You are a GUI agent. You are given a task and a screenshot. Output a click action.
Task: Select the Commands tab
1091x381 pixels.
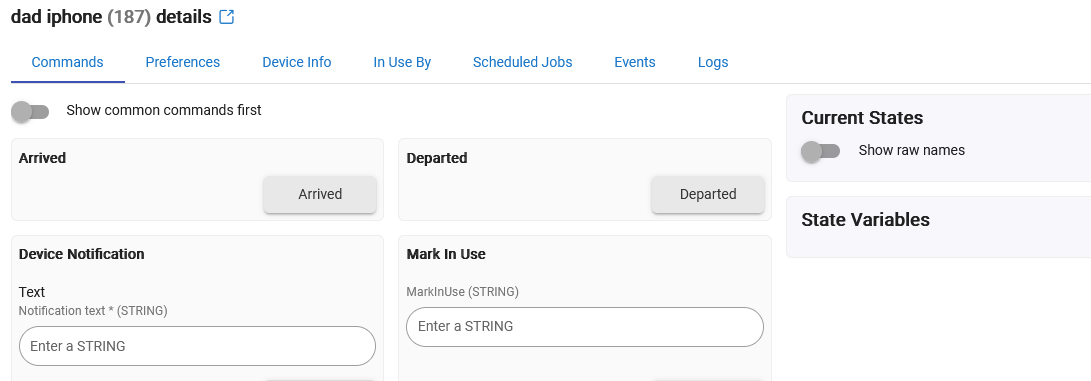pos(67,62)
